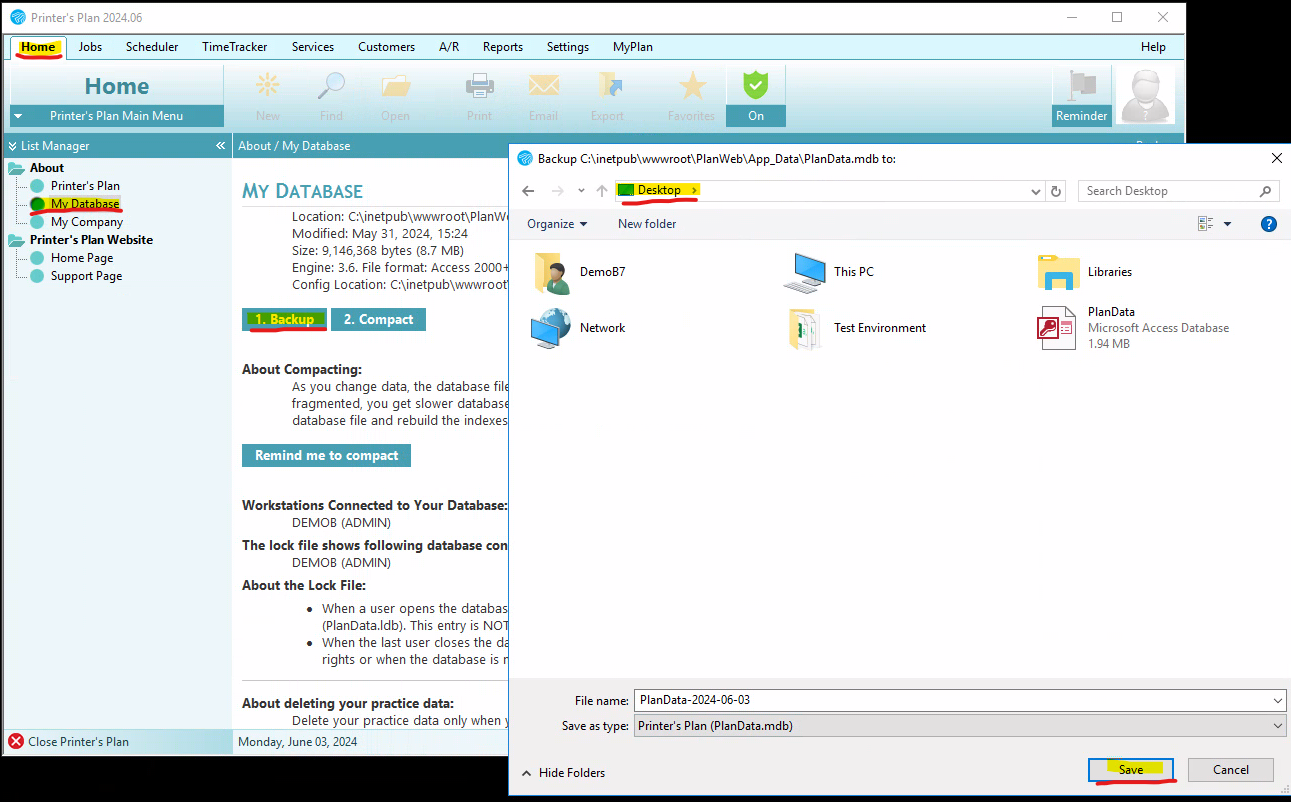Click the Find magnifier icon
This screenshot has height=802, width=1291.
click(x=331, y=96)
